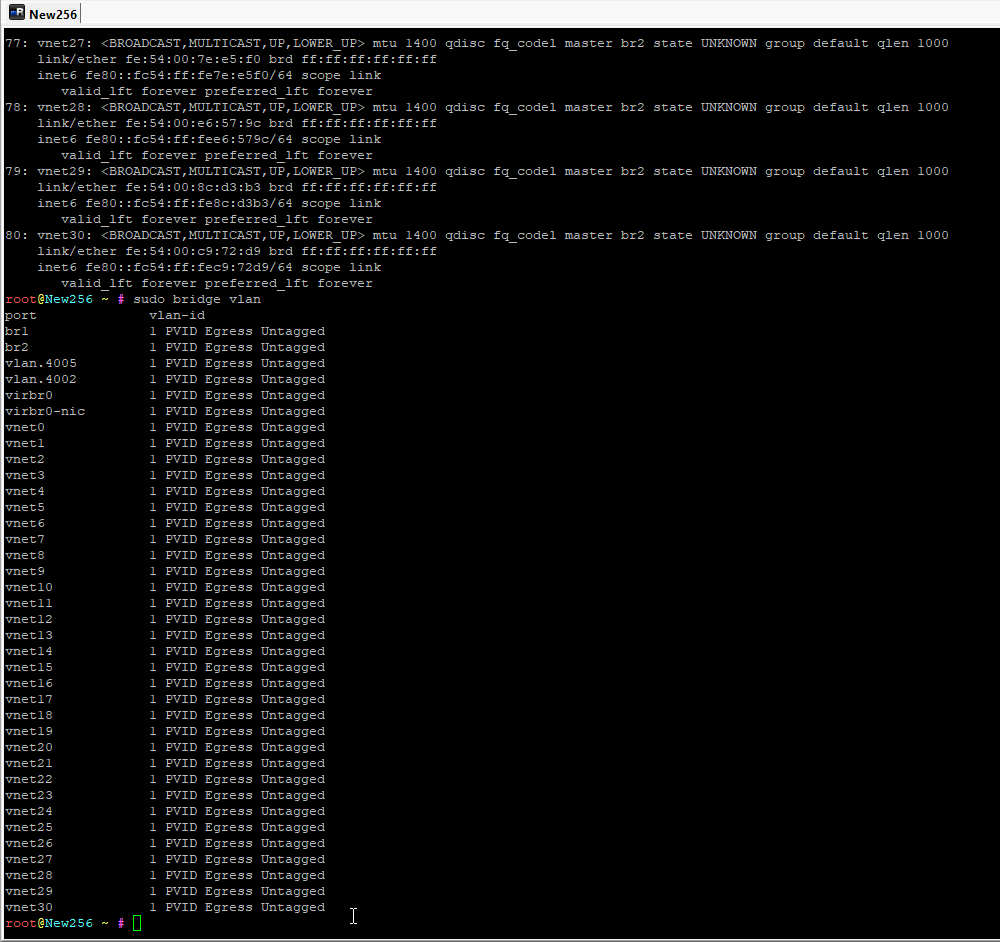Click the '79: vnet29:' interface line
This screenshot has width=1000, height=942.
coord(477,171)
